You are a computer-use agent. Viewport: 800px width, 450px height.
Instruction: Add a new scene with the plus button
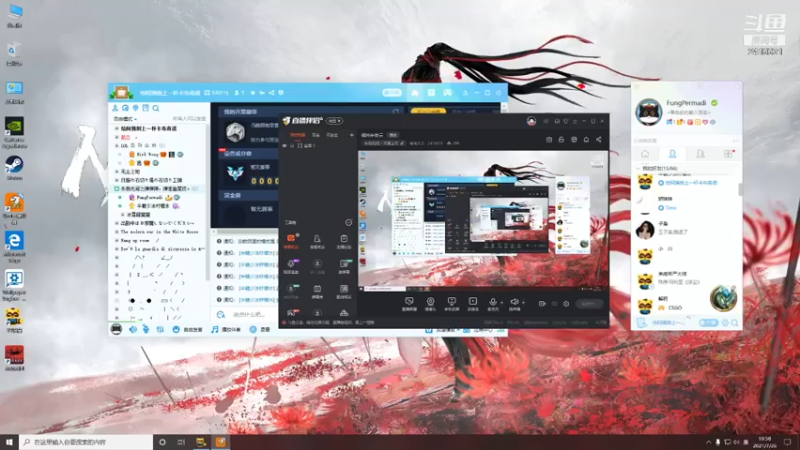tap(352, 135)
